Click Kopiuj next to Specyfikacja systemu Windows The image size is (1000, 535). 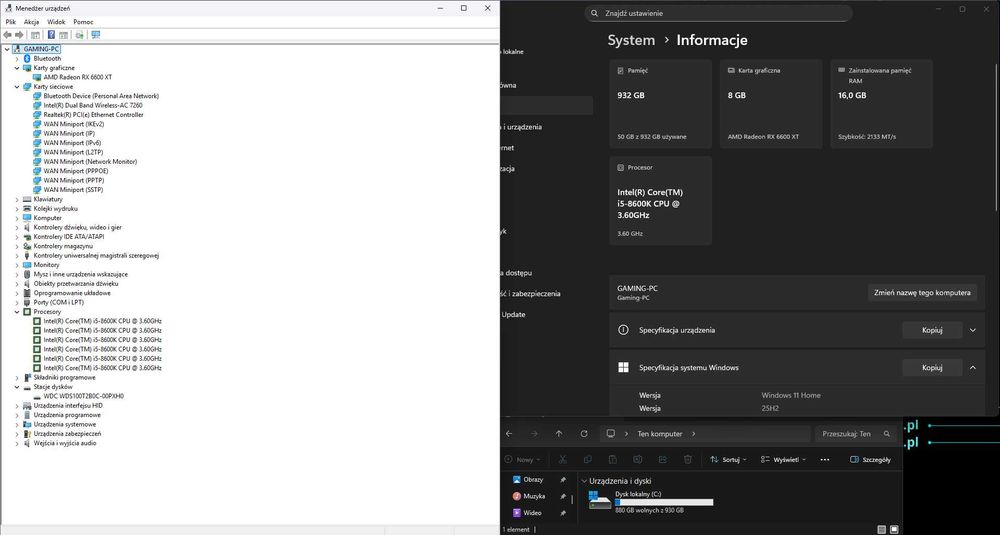pos(932,367)
